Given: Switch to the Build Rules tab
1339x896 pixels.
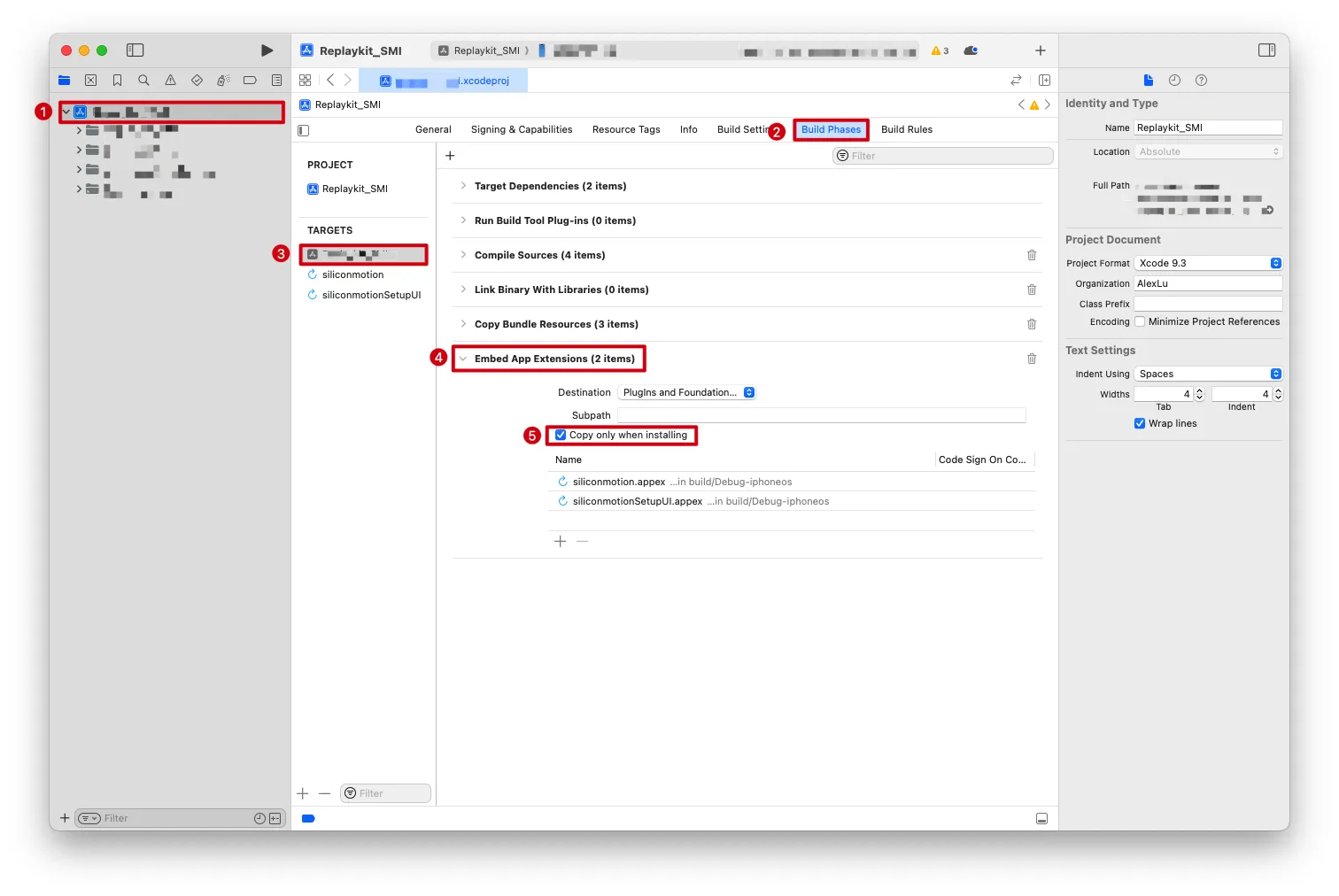Looking at the screenshot, I should 906,129.
